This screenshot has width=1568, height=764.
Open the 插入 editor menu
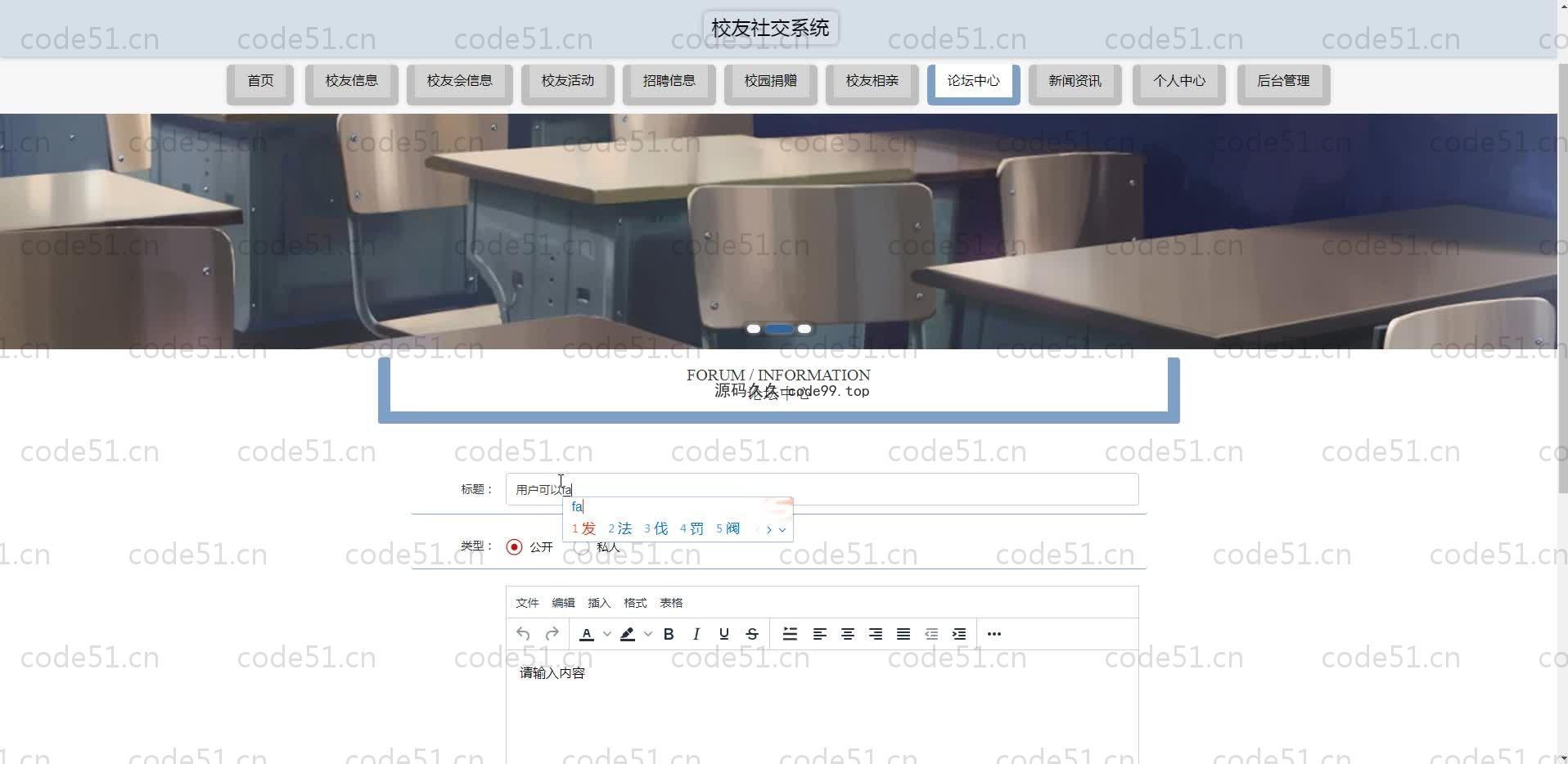point(599,603)
